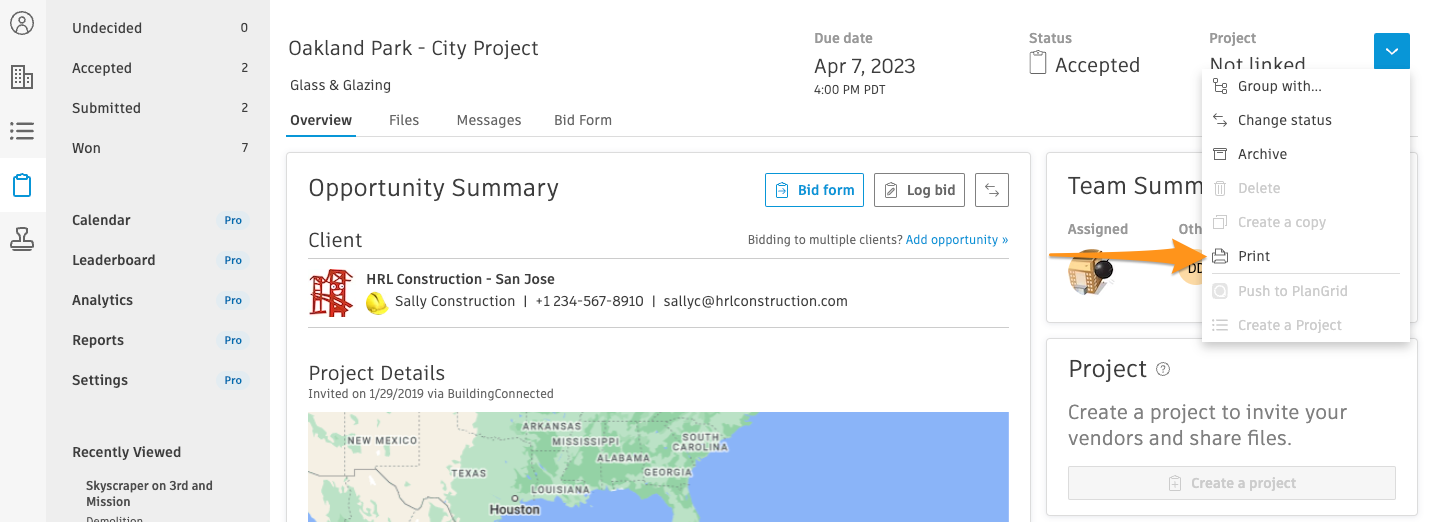
Task: Click the assigned team member avatar
Action: pos(1090,272)
